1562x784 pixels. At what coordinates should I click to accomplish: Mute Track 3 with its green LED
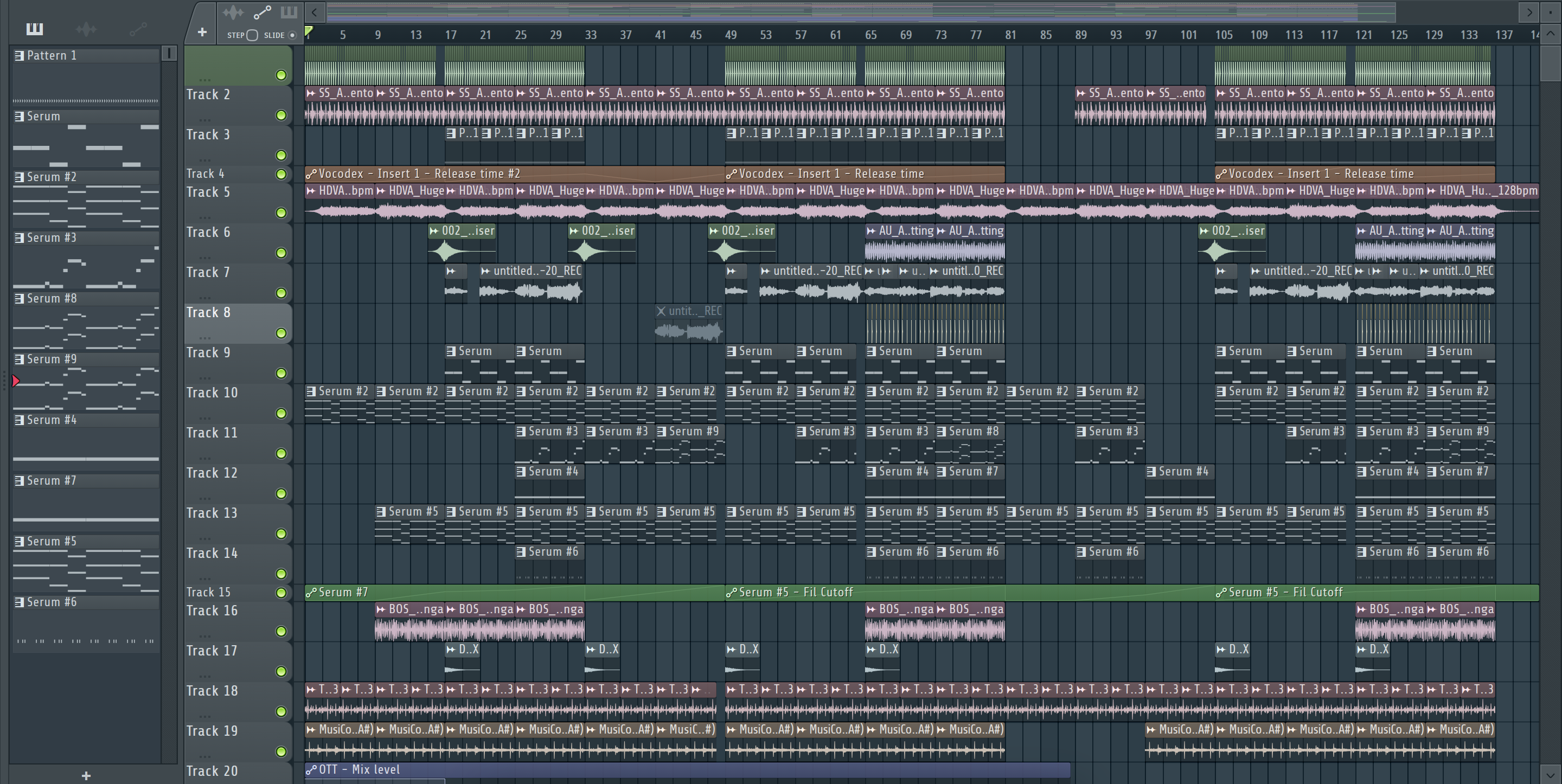(281, 155)
